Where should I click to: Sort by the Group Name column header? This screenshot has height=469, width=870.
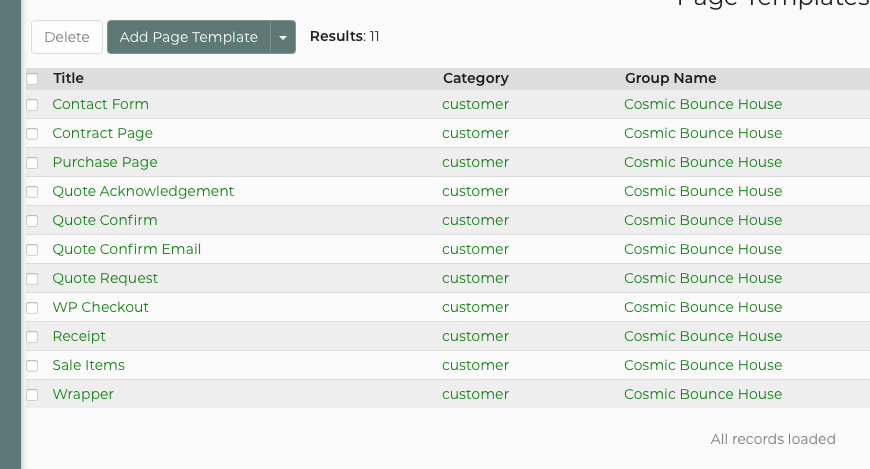670,78
